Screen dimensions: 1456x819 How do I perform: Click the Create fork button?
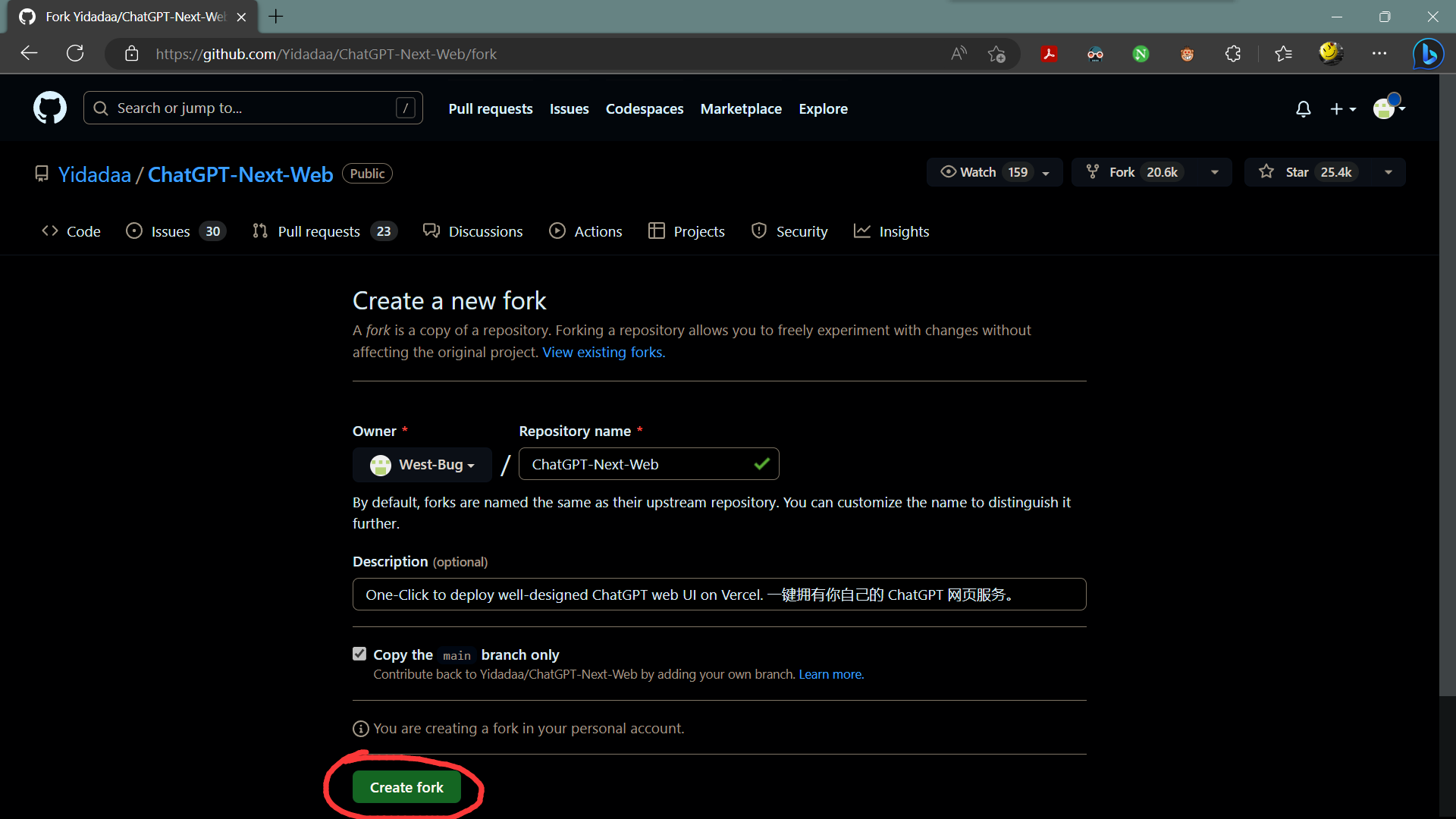pos(406,787)
